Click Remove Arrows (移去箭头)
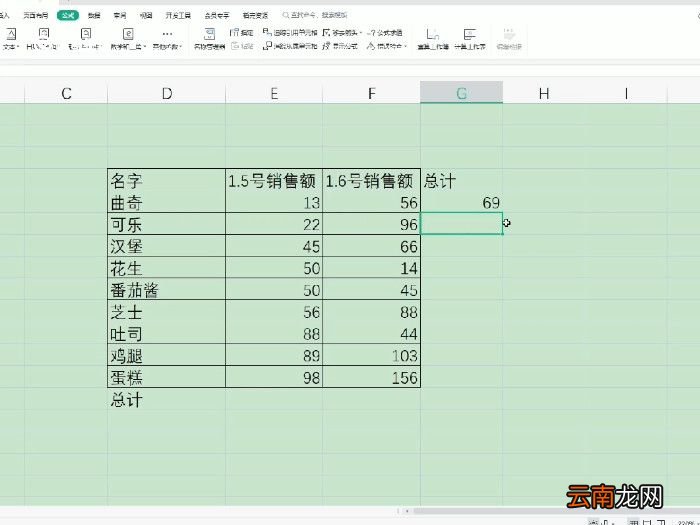 [x=340, y=33]
